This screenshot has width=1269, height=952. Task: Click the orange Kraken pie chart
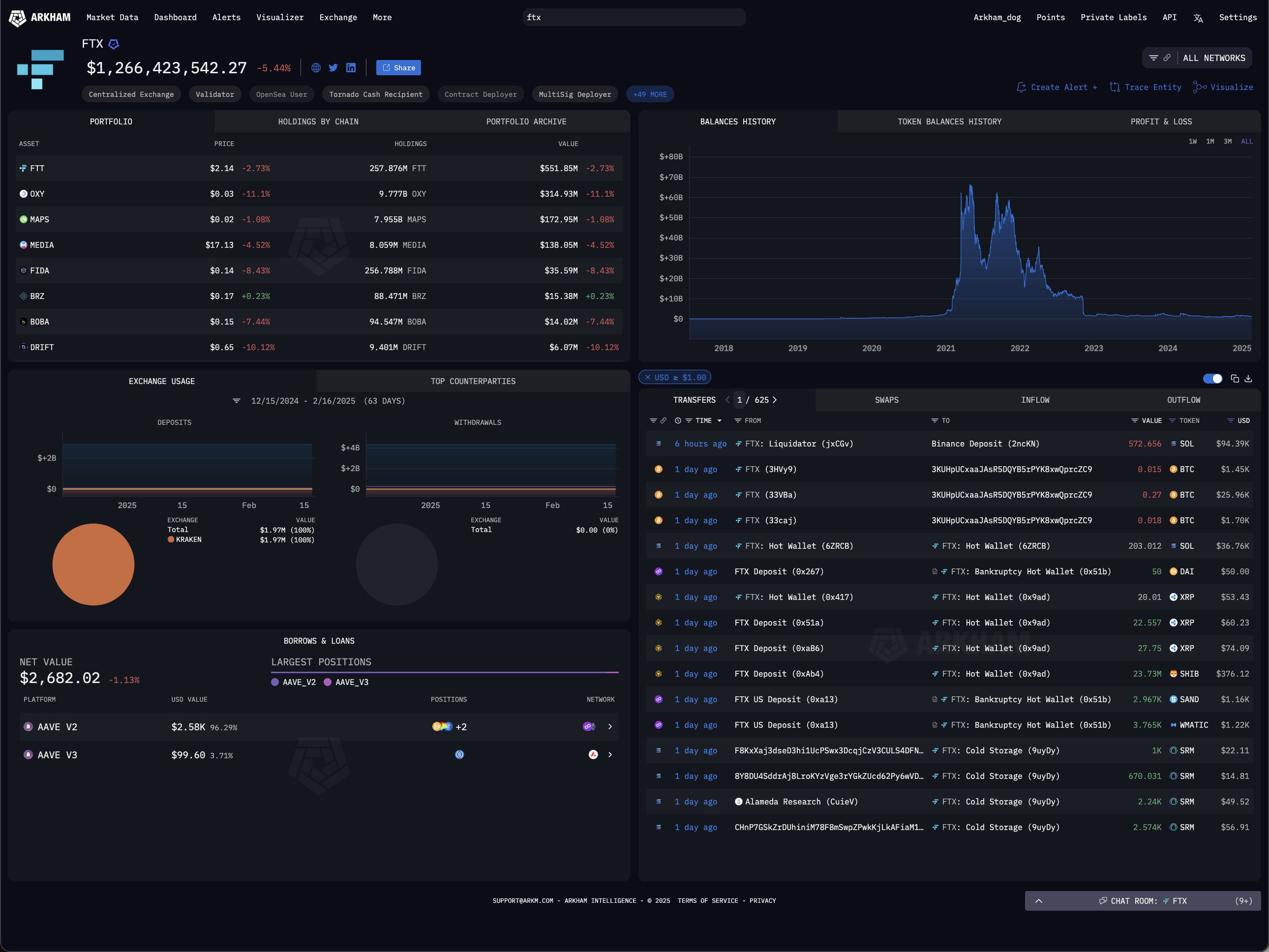[x=93, y=565]
